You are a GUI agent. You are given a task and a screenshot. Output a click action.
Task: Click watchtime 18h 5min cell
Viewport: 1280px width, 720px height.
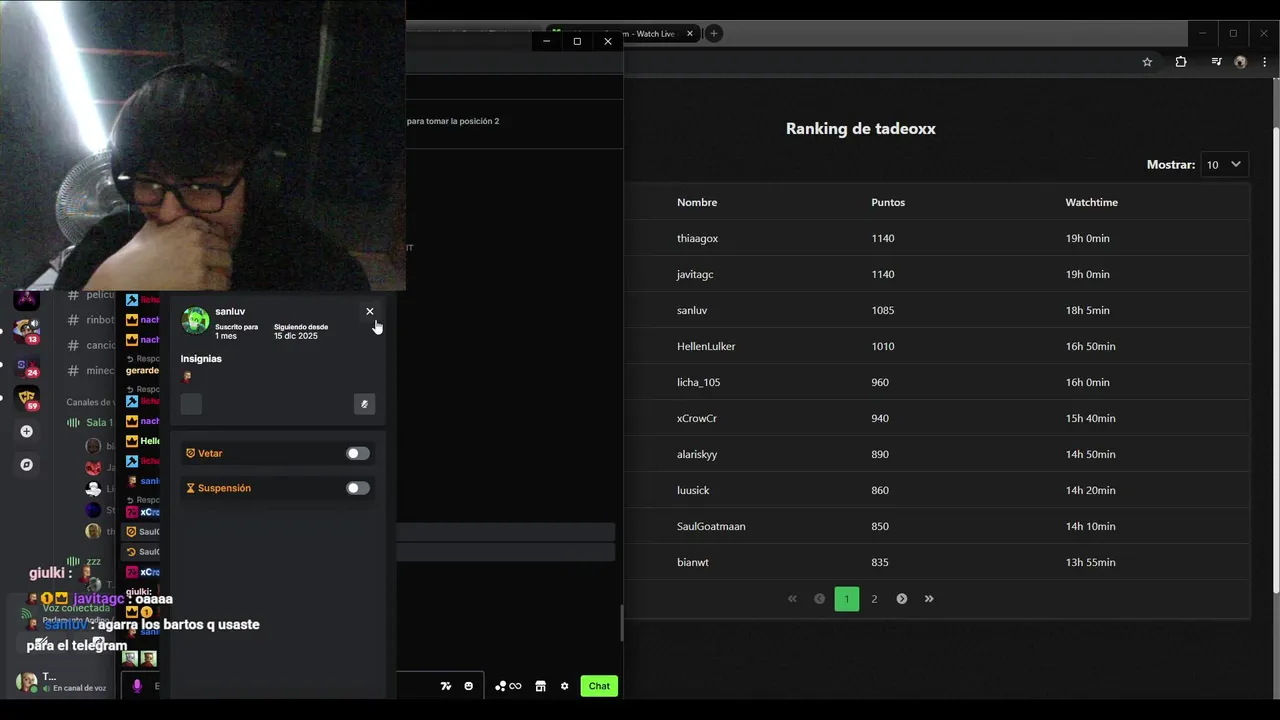1088,310
